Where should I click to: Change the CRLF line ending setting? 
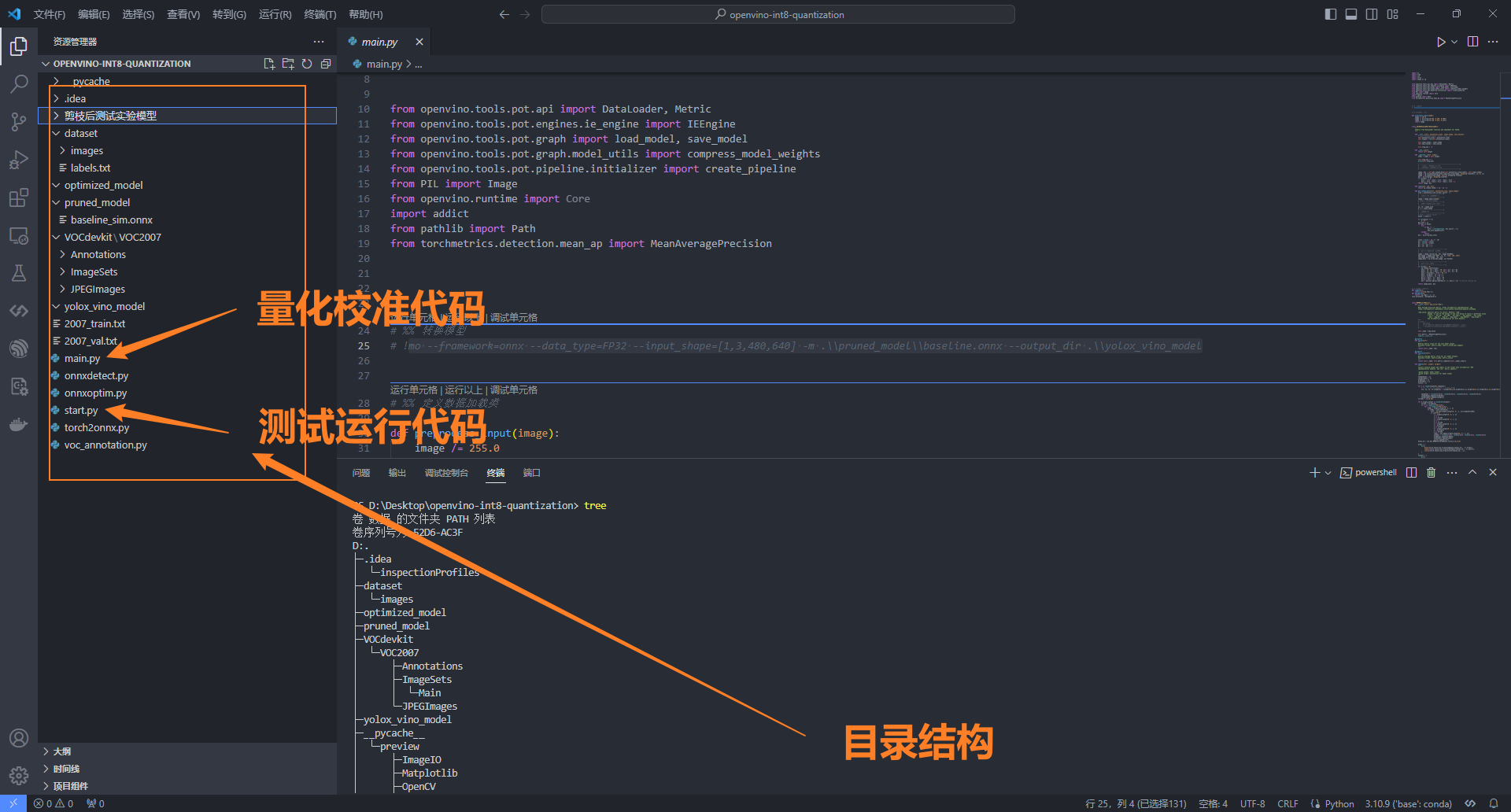point(1287,803)
